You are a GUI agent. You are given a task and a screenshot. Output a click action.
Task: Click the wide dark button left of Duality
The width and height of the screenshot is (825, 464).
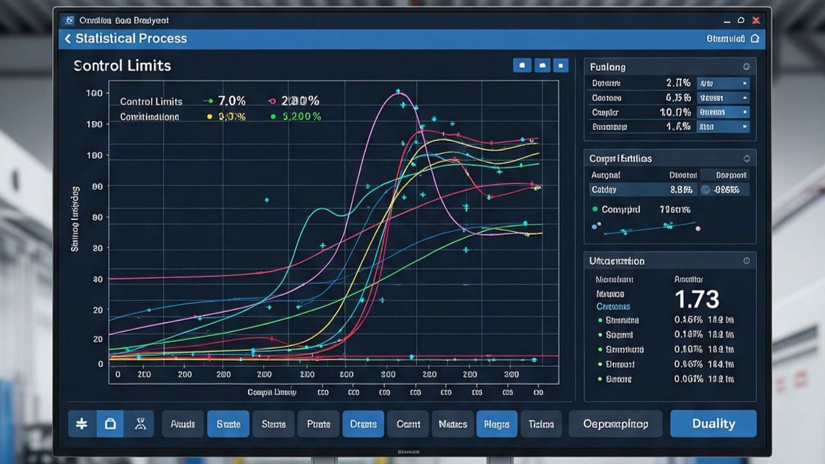coord(616,423)
